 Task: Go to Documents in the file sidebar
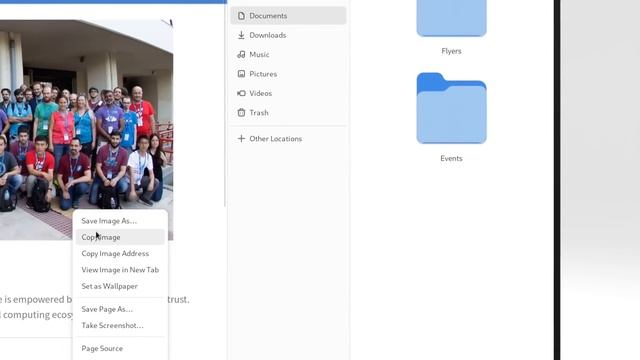(x=288, y=16)
